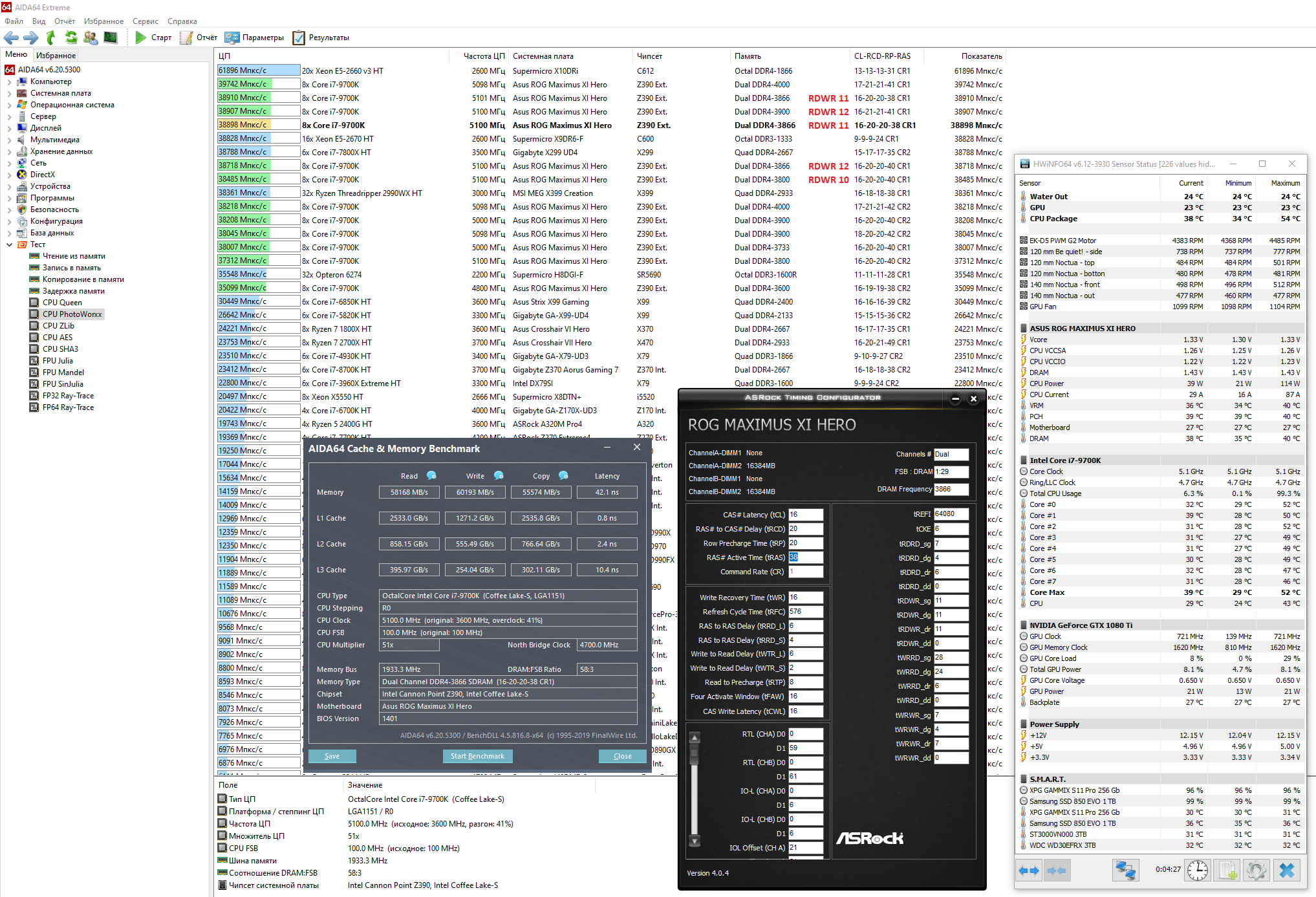Toggle the Частота ЦП checkbox
This screenshot has height=897, width=1316.
click(x=222, y=823)
